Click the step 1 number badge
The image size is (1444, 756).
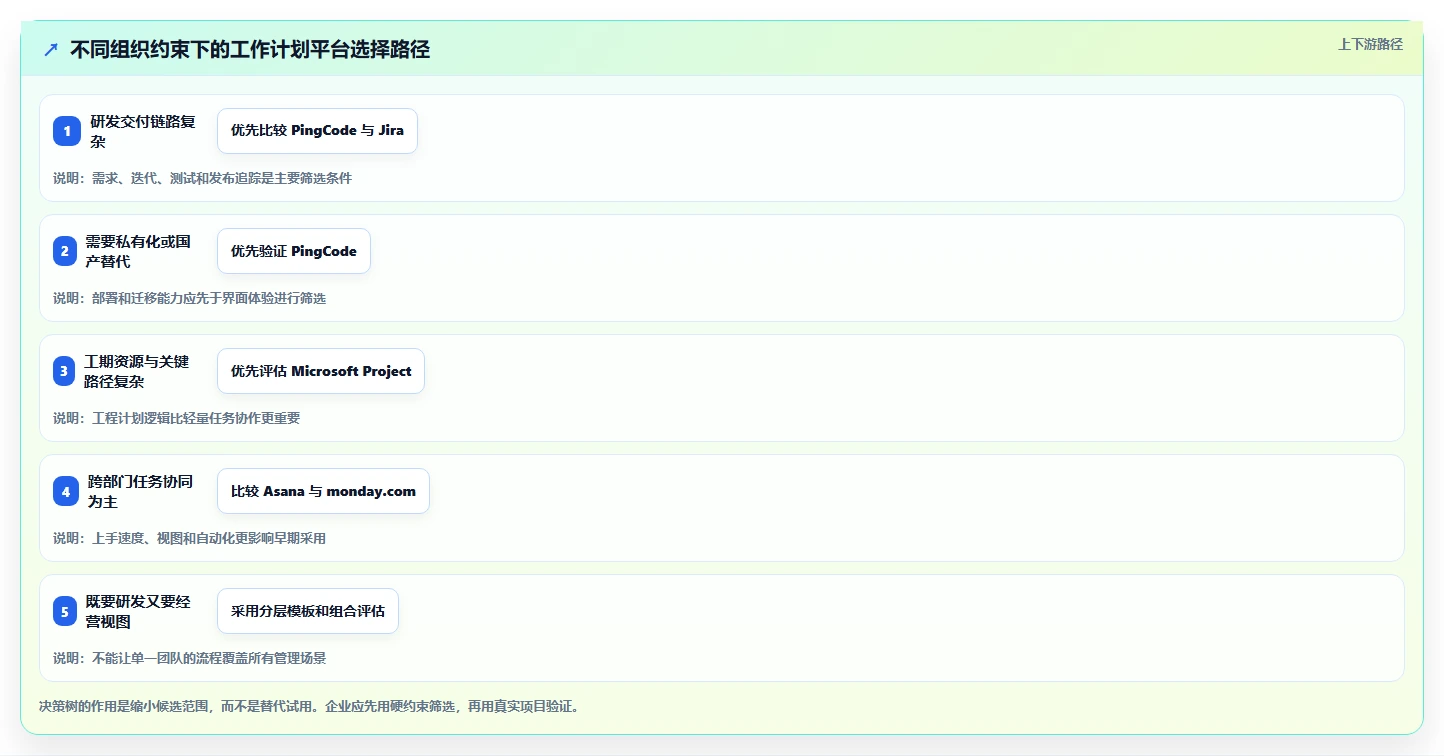point(67,131)
